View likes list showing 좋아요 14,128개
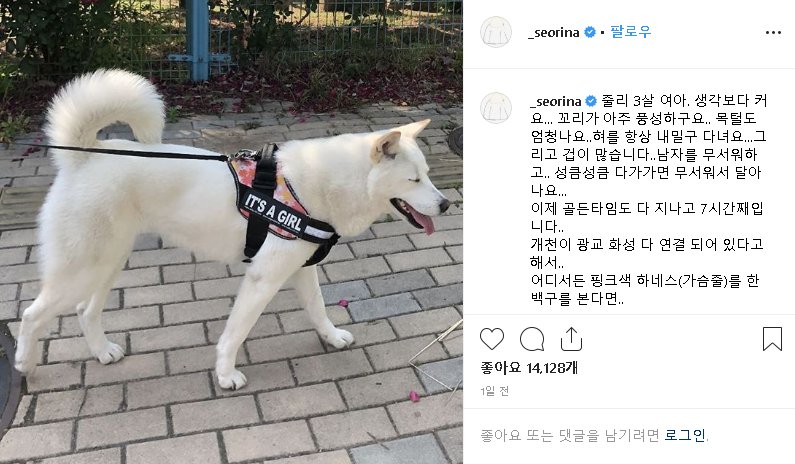This screenshot has width=795, height=464. [x=529, y=367]
